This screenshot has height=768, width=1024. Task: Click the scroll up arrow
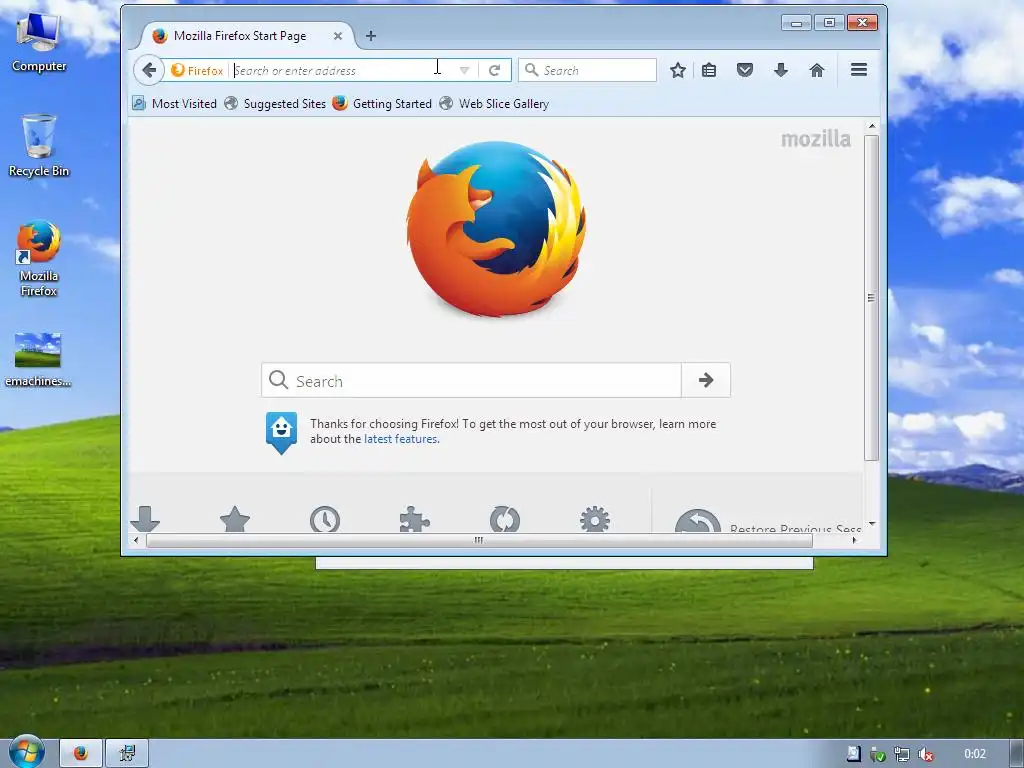pos(871,126)
